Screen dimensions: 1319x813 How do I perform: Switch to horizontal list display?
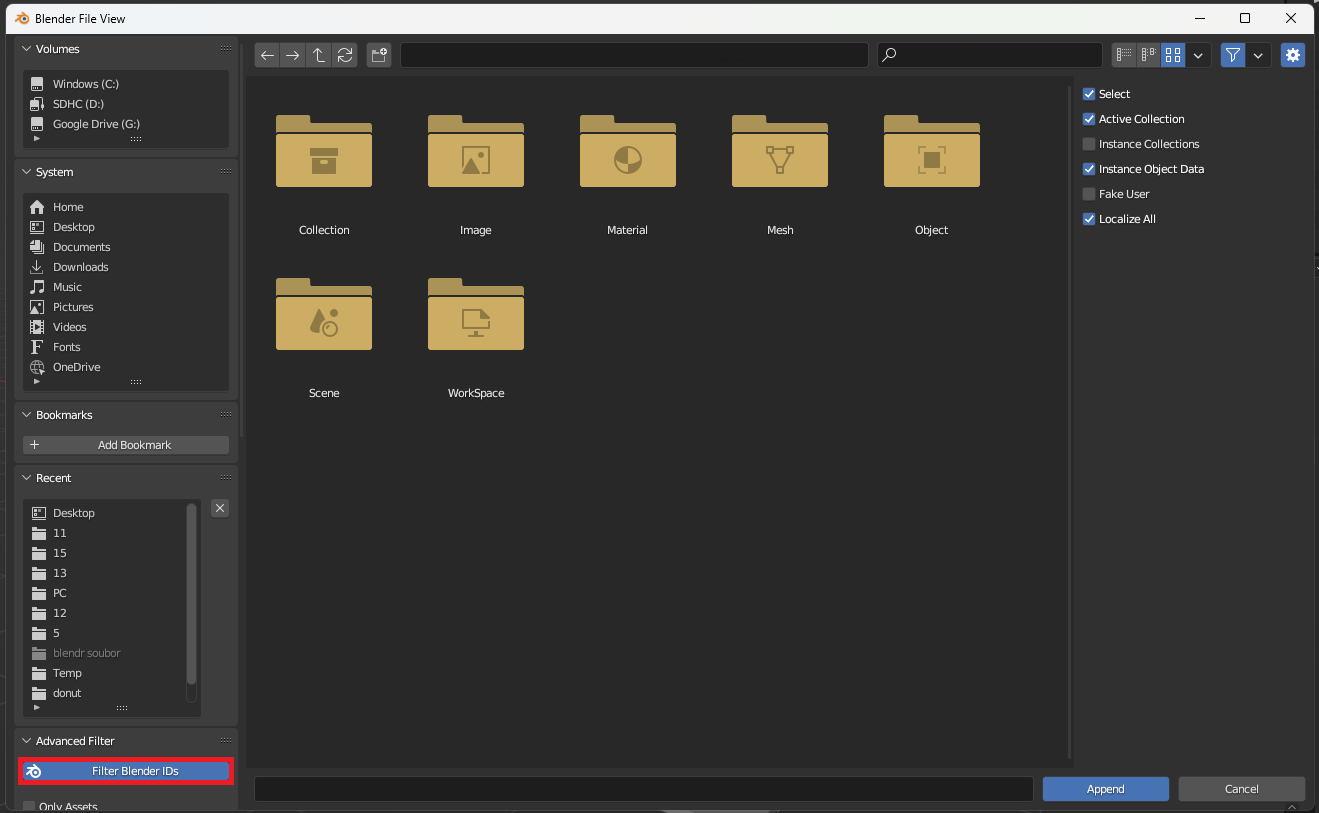click(1148, 55)
